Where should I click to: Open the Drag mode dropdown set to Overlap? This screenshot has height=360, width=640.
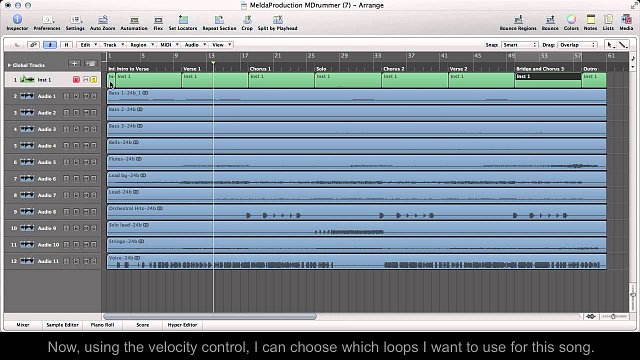click(577, 45)
